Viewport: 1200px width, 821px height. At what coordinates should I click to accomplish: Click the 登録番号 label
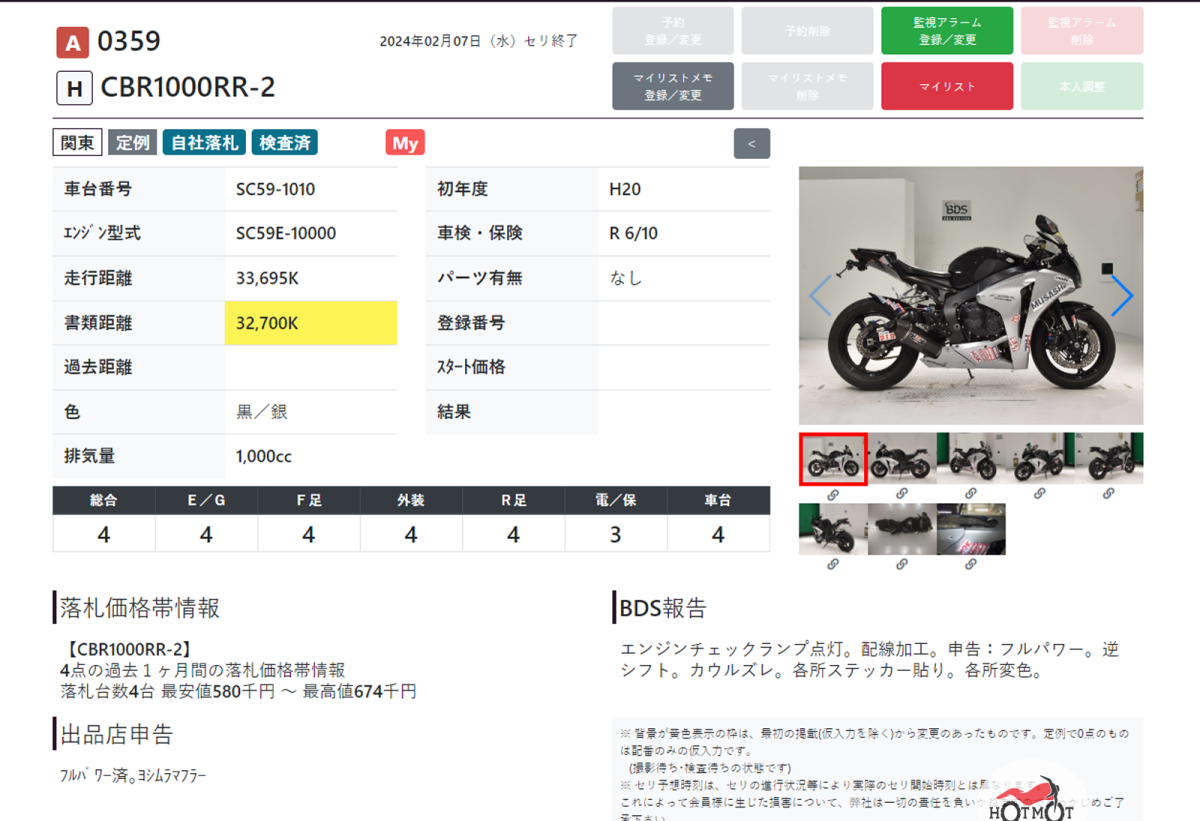(471, 323)
